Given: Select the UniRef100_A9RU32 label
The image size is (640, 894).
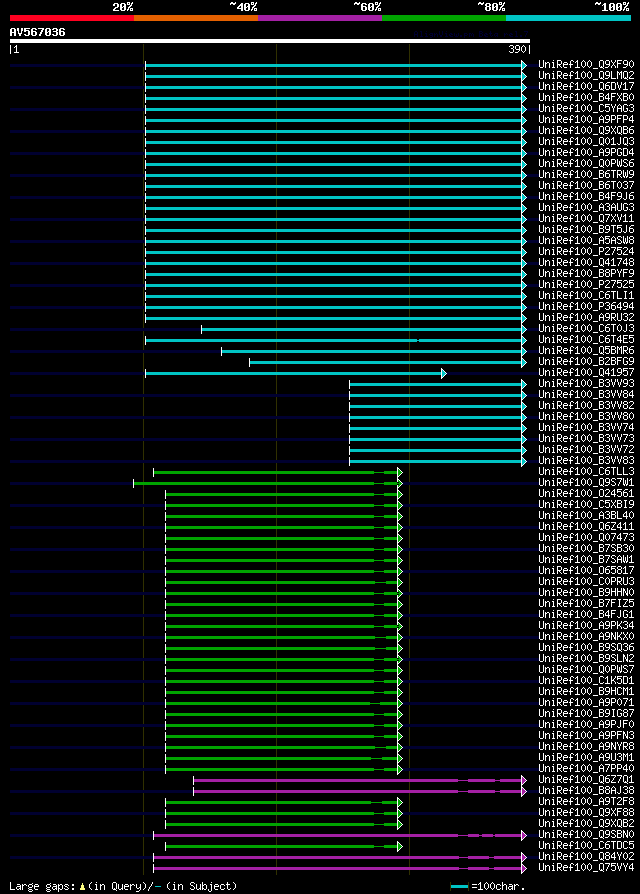Looking at the screenshot, I should (x=586, y=318).
